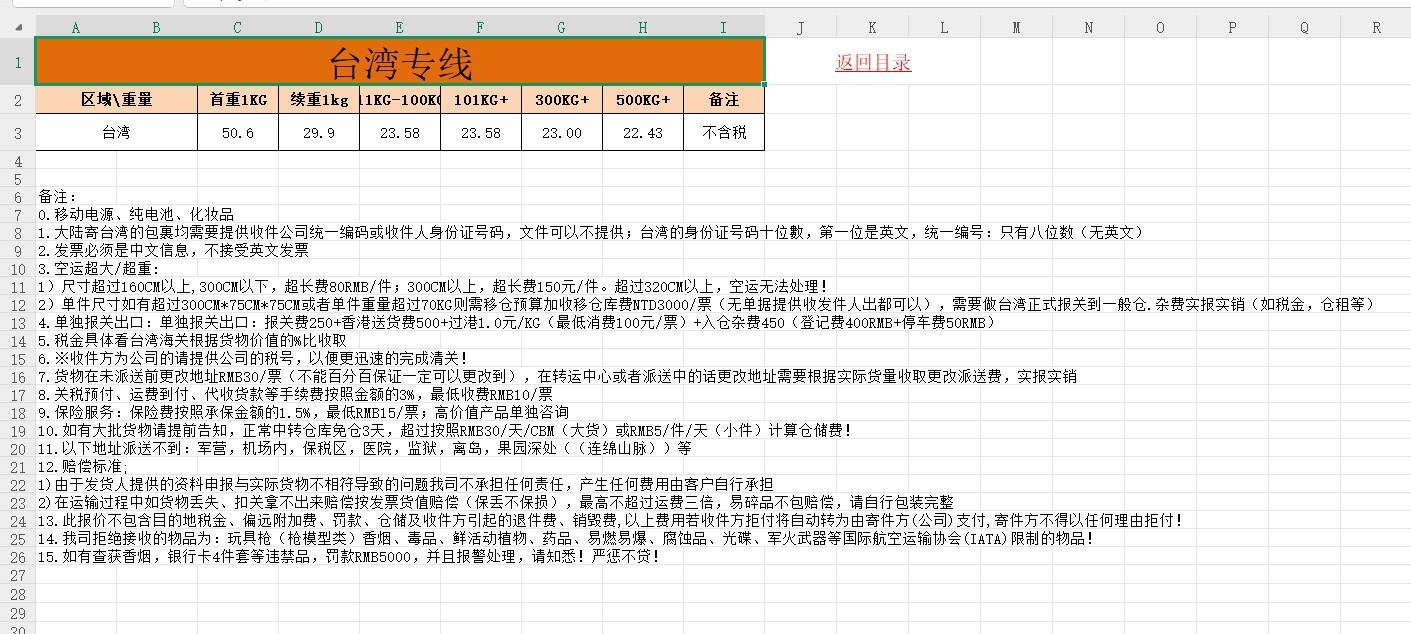
Task: Click note starting '2)在运输过程中如货物丢失'
Action: 496,502
